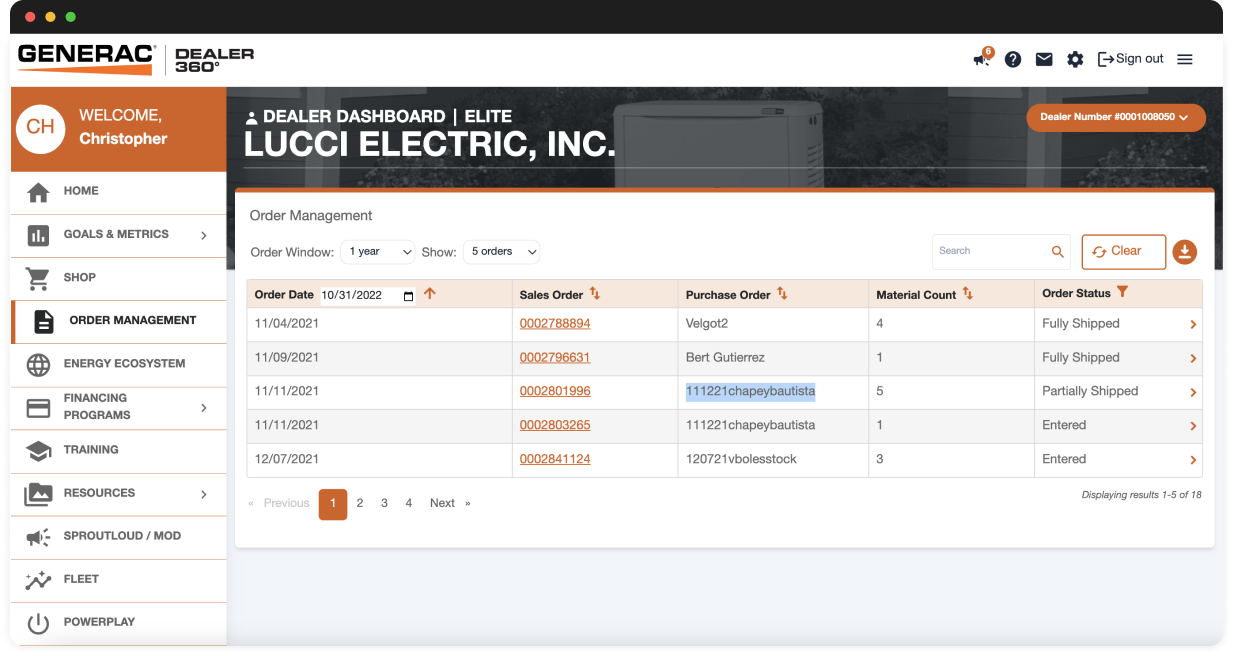Sort by Sales Order using the arrows icon

[594, 294]
